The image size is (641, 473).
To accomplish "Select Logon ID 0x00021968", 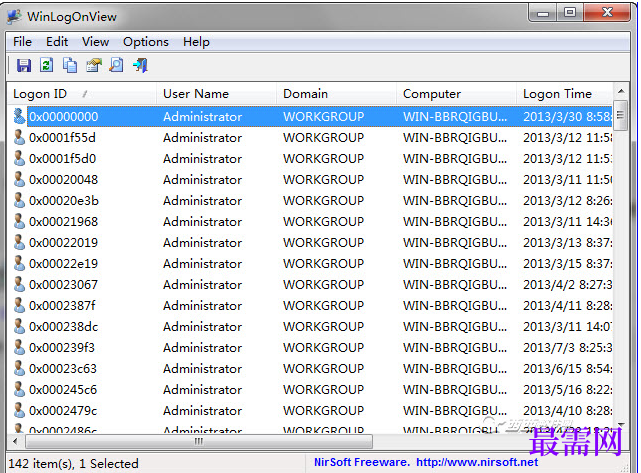I will (63, 222).
